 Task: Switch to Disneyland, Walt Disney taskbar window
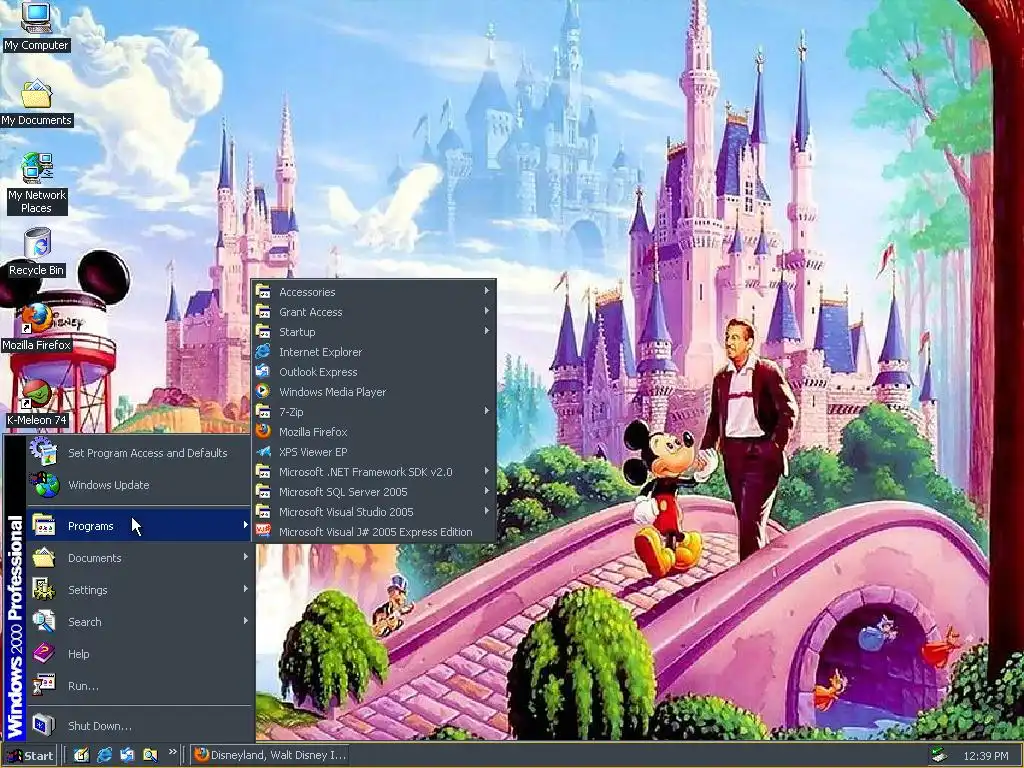point(270,755)
